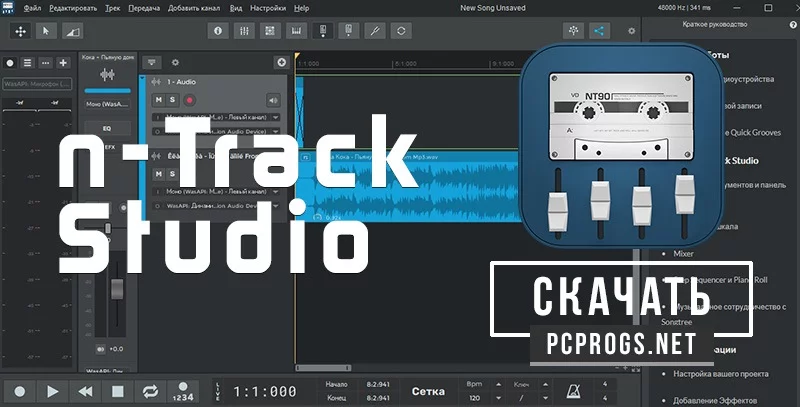Toggle loop playback in transport bar
Screen dimensions: 800x407
(150, 392)
